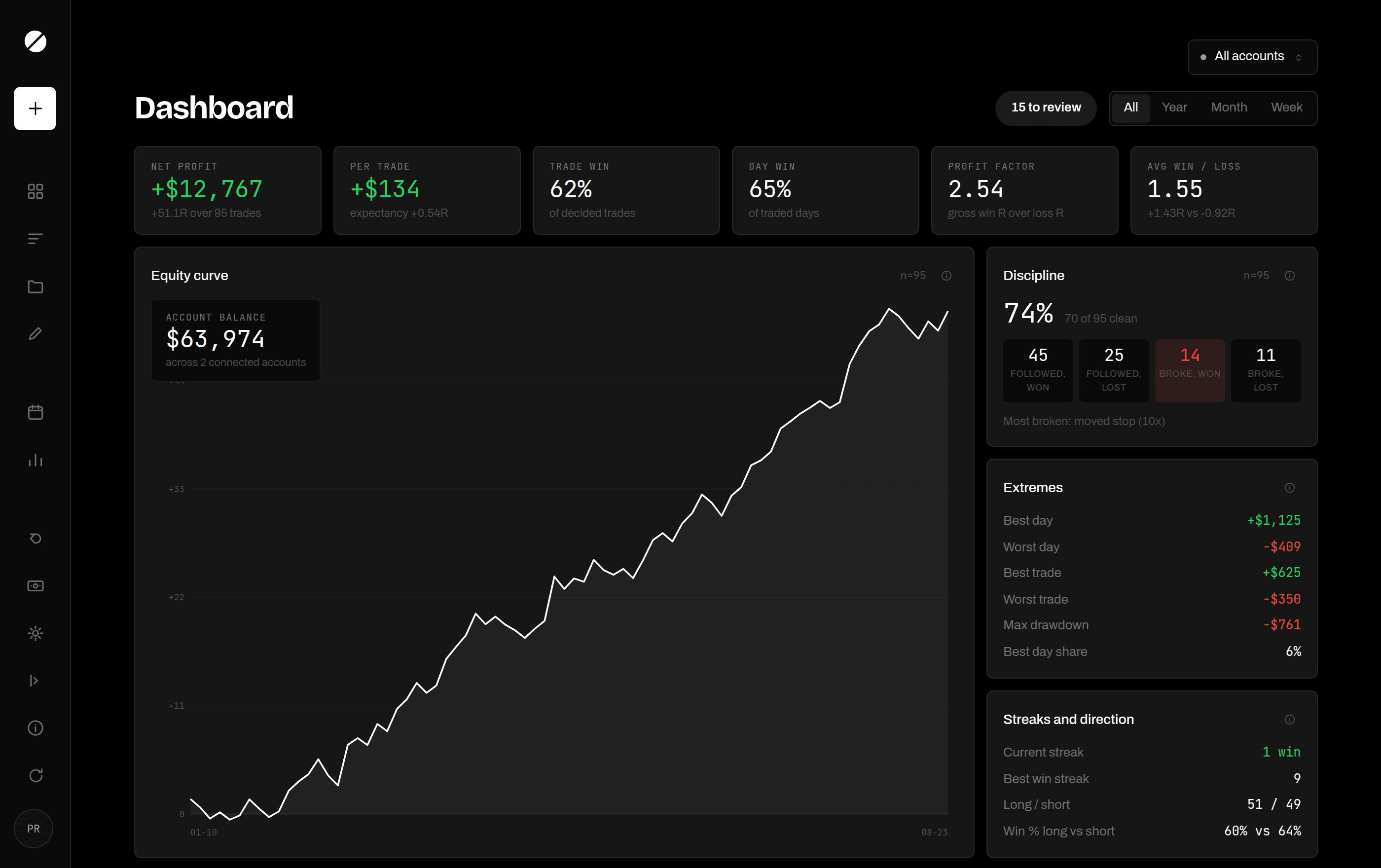This screenshot has height=868, width=1381.
Task: Click the Best day +$1,125 value
Action: (1273, 521)
